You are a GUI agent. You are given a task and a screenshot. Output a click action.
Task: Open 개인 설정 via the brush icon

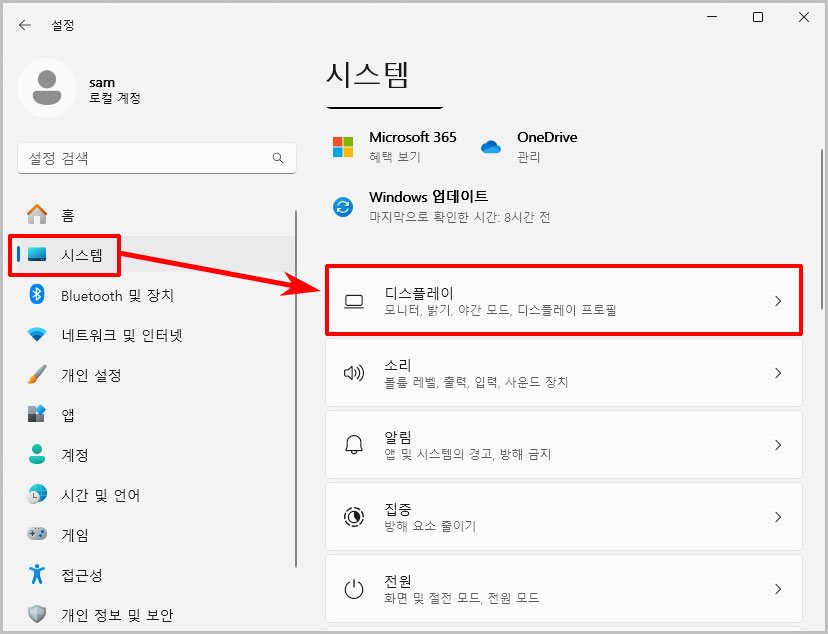click(x=36, y=374)
